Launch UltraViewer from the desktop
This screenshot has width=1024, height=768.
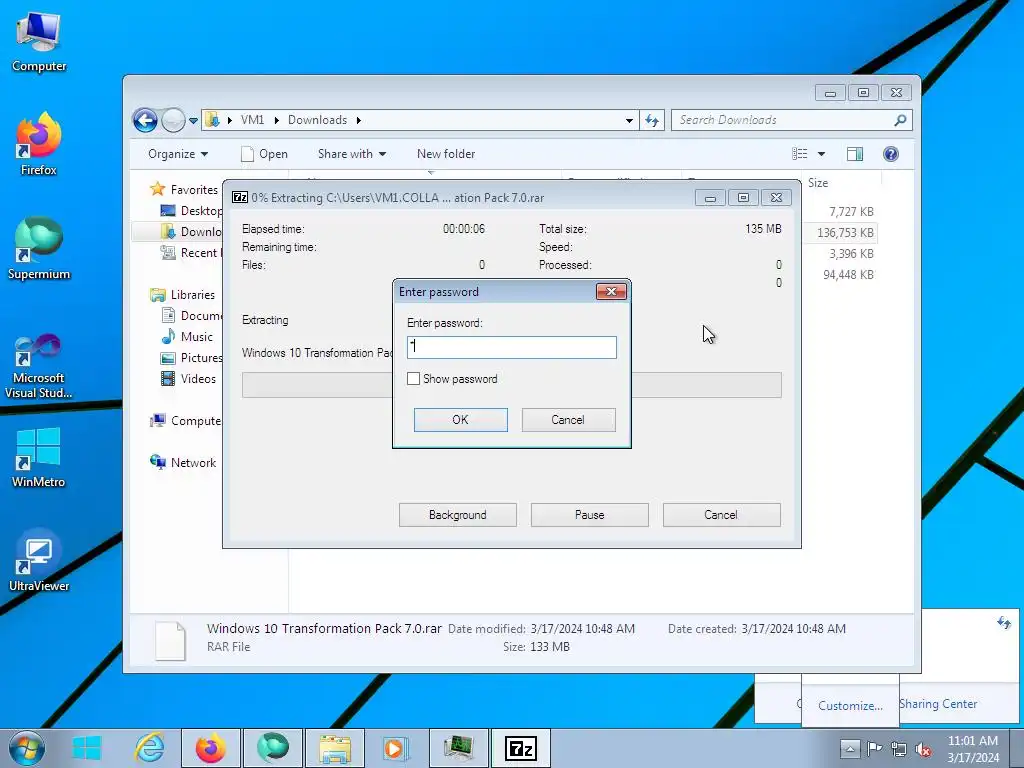point(39,560)
